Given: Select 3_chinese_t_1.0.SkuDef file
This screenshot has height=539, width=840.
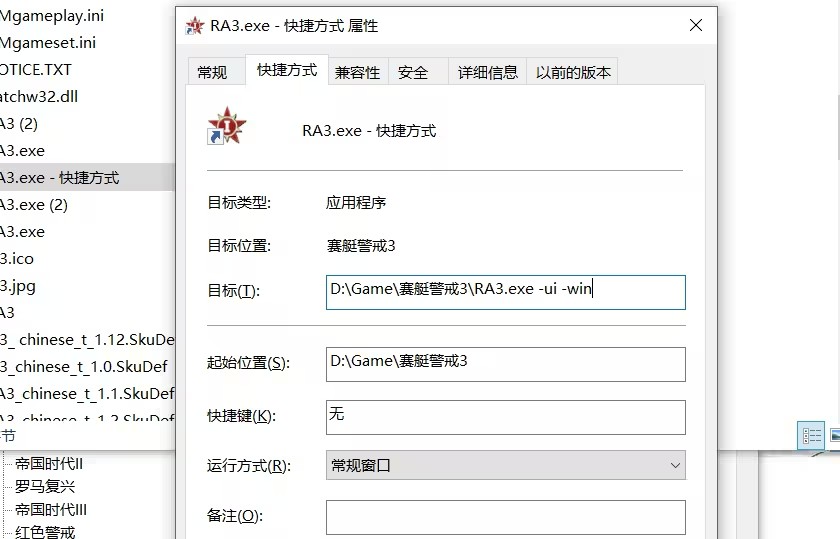Looking at the screenshot, I should click(84, 367).
